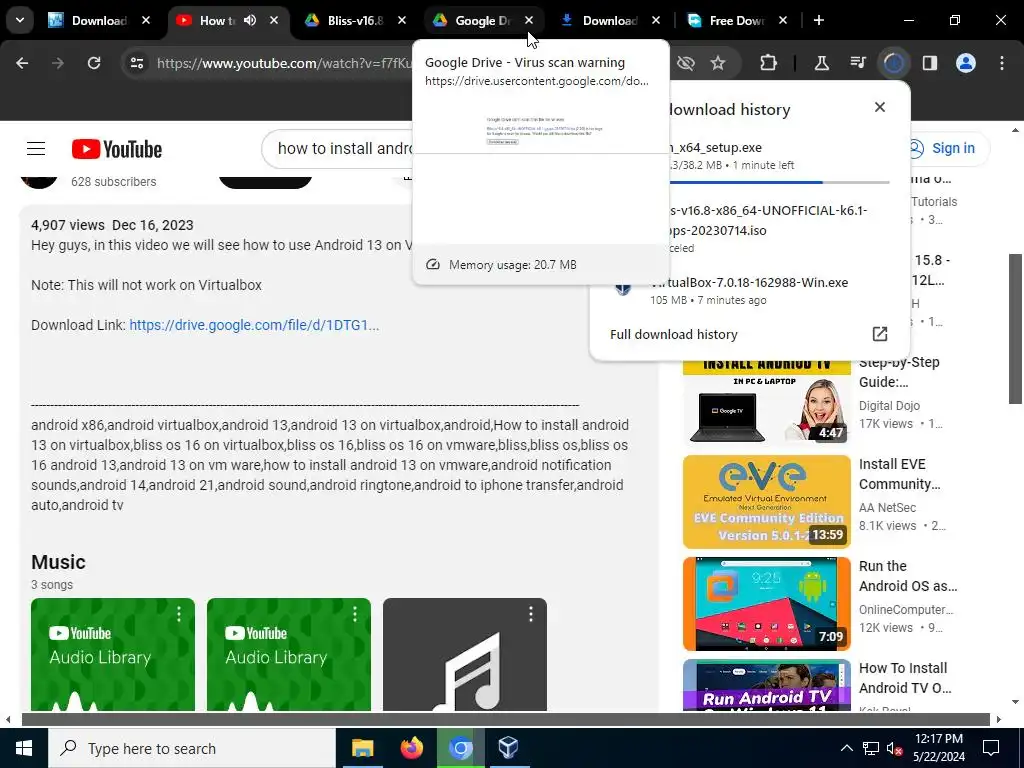Open Firefox from the taskbar
1024x768 pixels.
[x=411, y=748]
